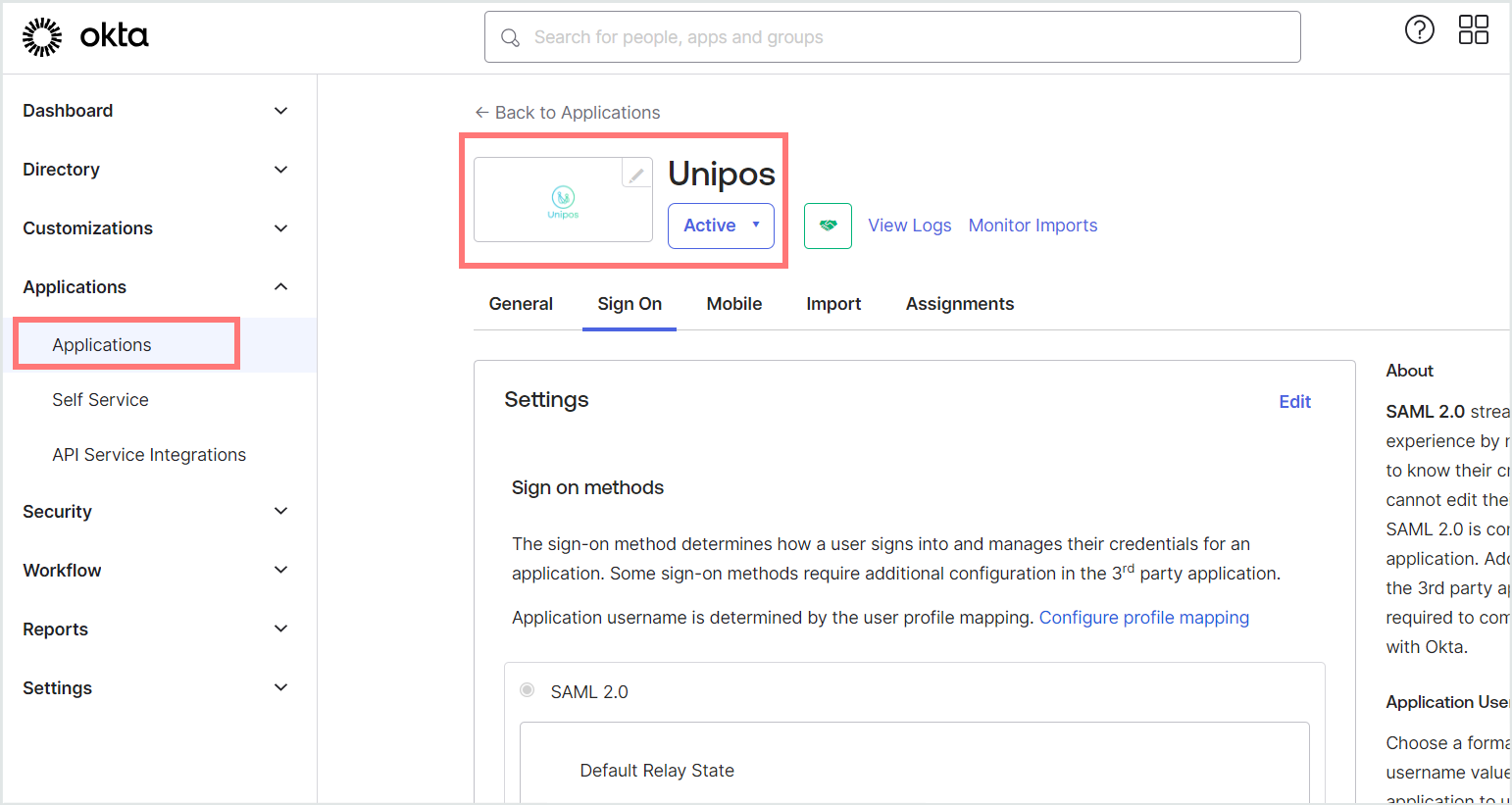Open Self Service in sidebar
This screenshot has height=805, width=1512.
coord(100,400)
